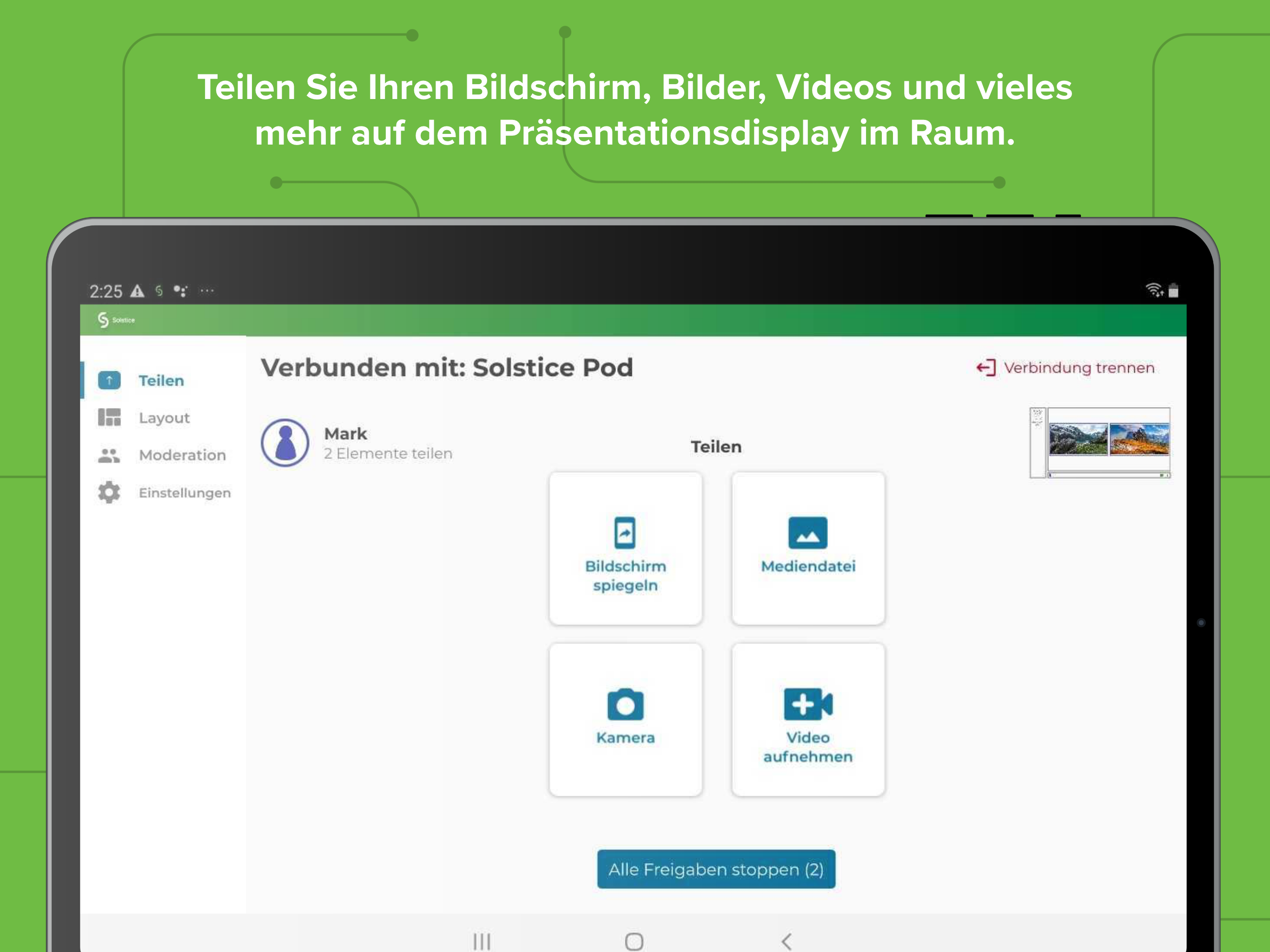Click the Video aufnehmen tile

coord(808,720)
